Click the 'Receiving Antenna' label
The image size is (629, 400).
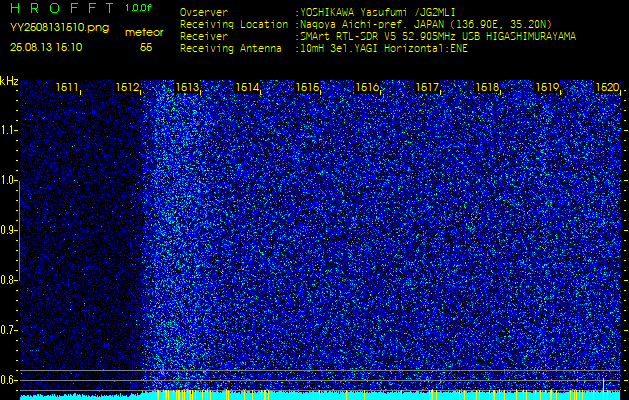coord(231,49)
